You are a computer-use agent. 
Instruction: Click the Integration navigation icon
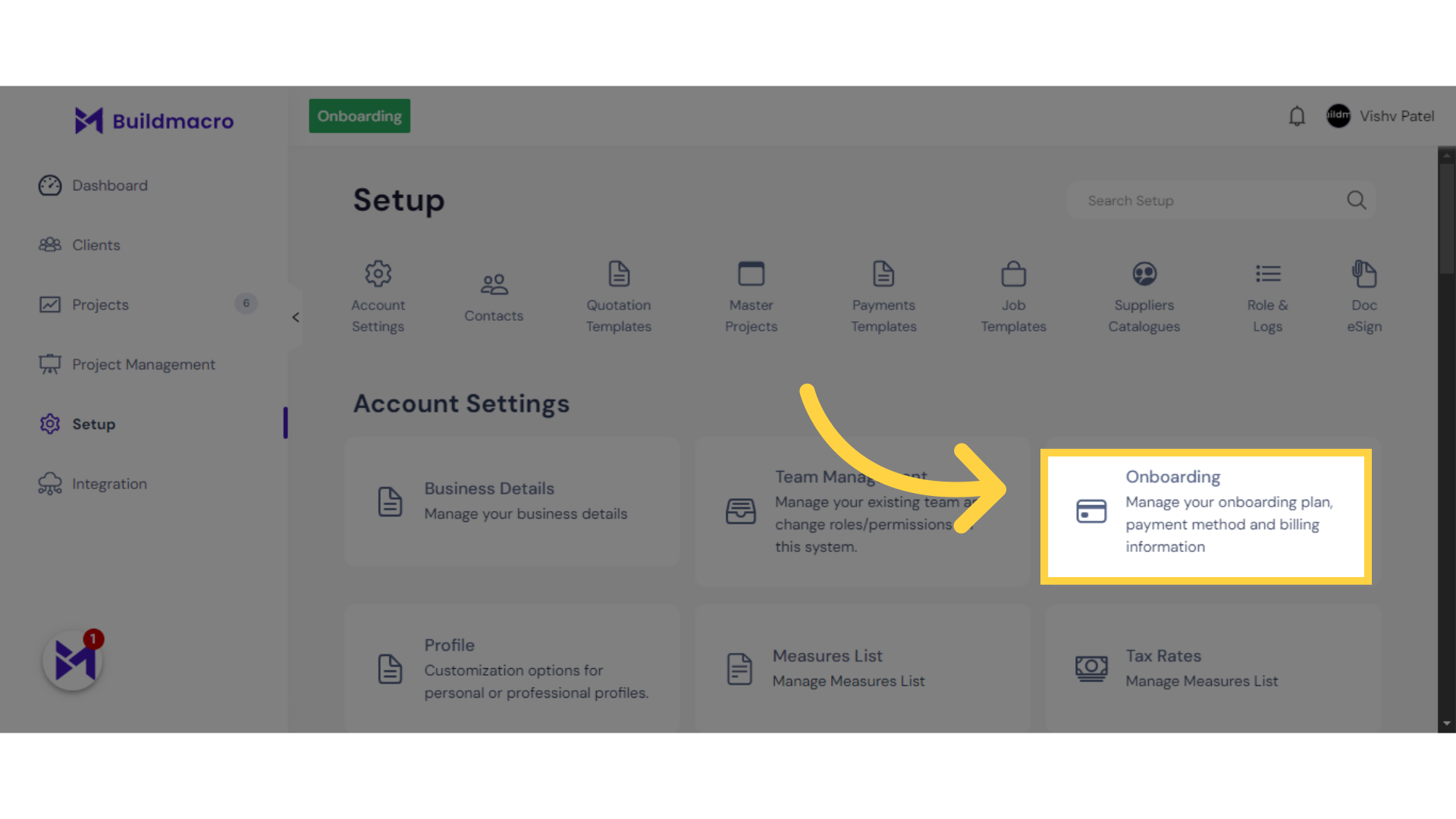50,483
